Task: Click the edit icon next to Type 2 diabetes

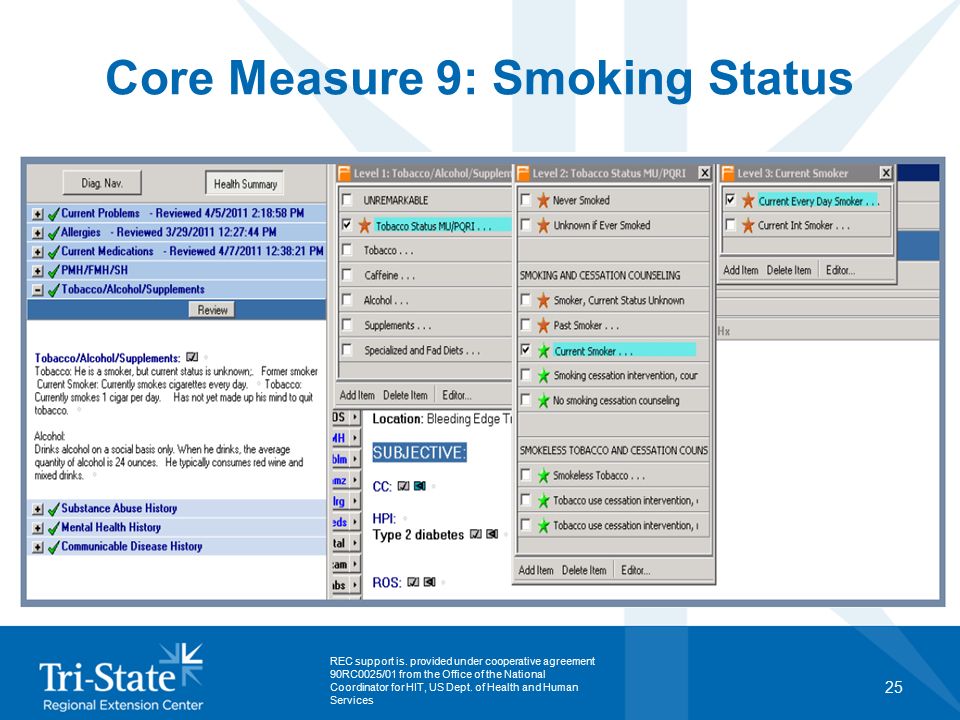Action: tap(476, 534)
